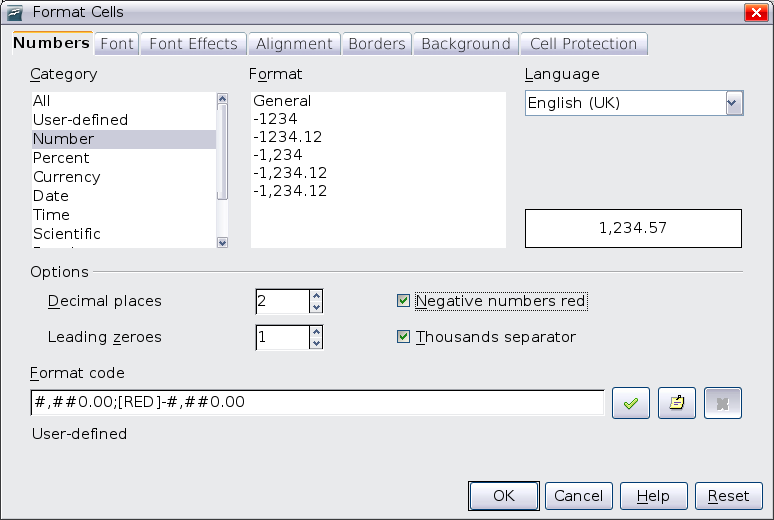Open Help for this dialog
Screen dimensions: 774x520
coord(654,496)
